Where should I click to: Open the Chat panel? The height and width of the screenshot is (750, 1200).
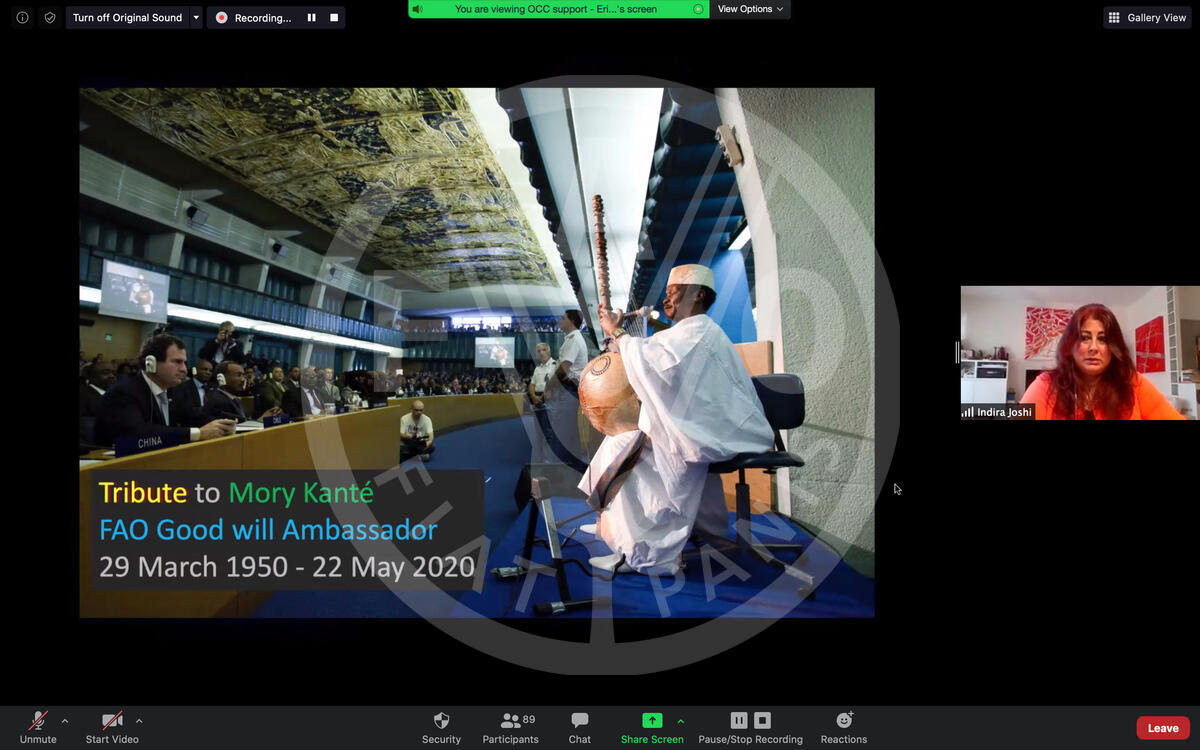click(x=580, y=728)
